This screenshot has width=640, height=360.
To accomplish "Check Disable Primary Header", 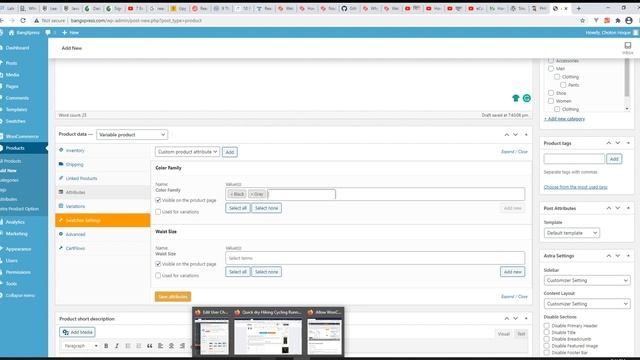I will (547, 326).
